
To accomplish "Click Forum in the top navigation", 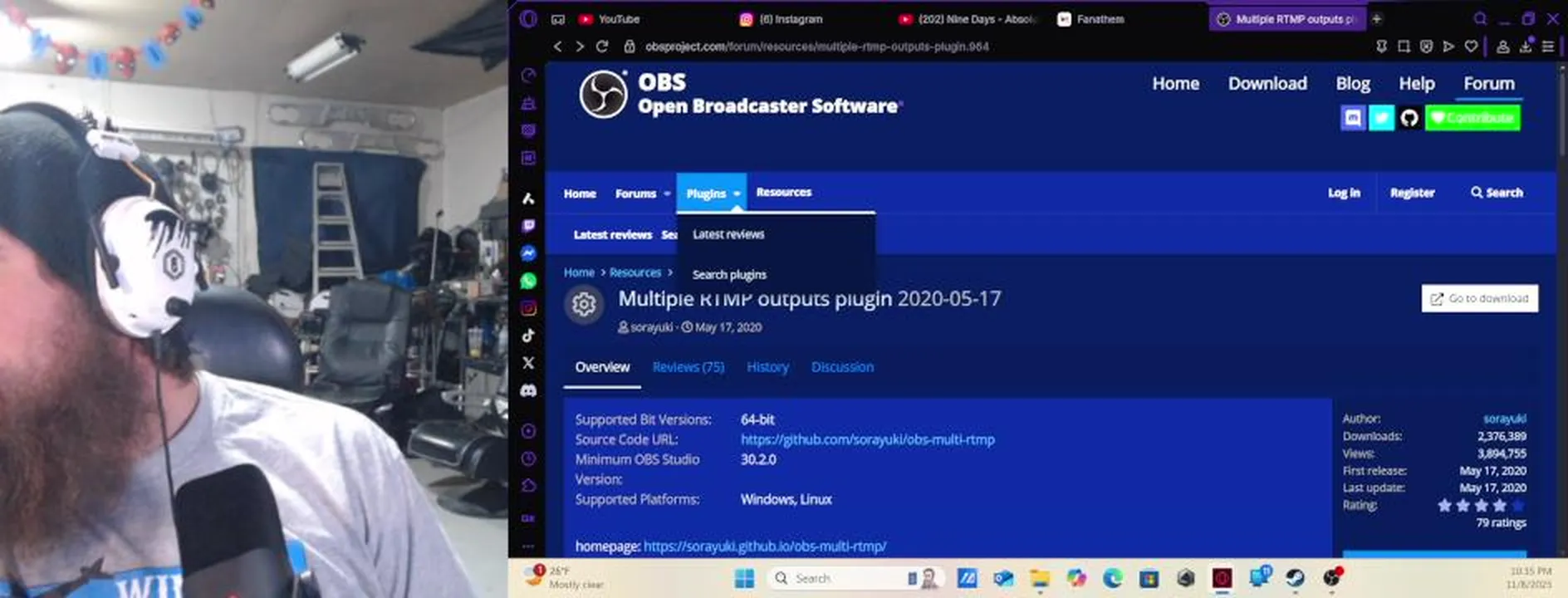I will [1489, 84].
